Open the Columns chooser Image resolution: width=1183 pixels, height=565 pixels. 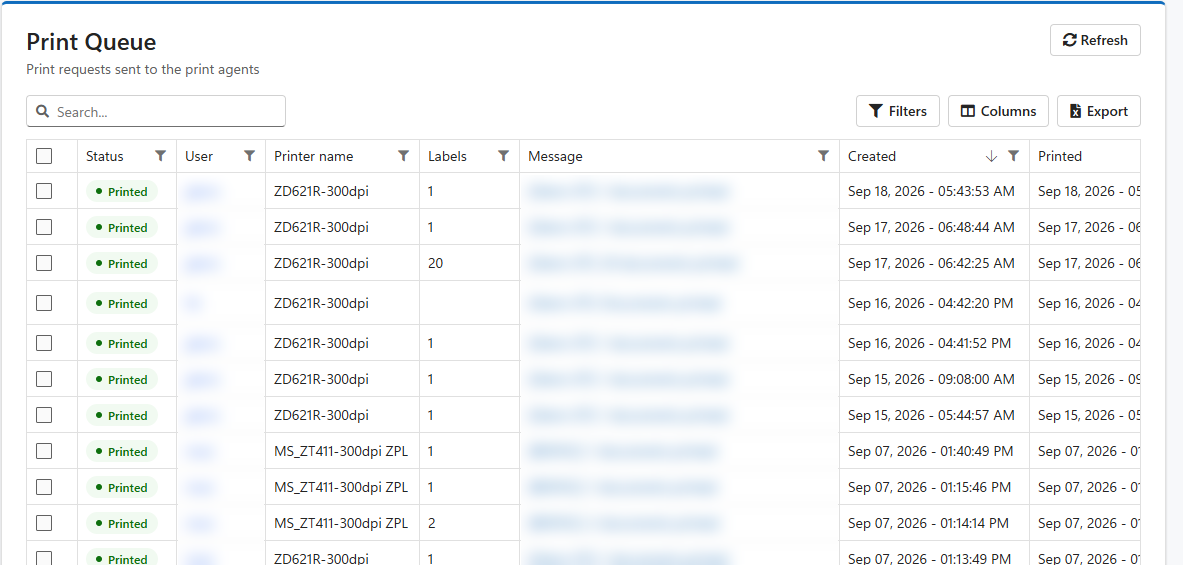998,111
